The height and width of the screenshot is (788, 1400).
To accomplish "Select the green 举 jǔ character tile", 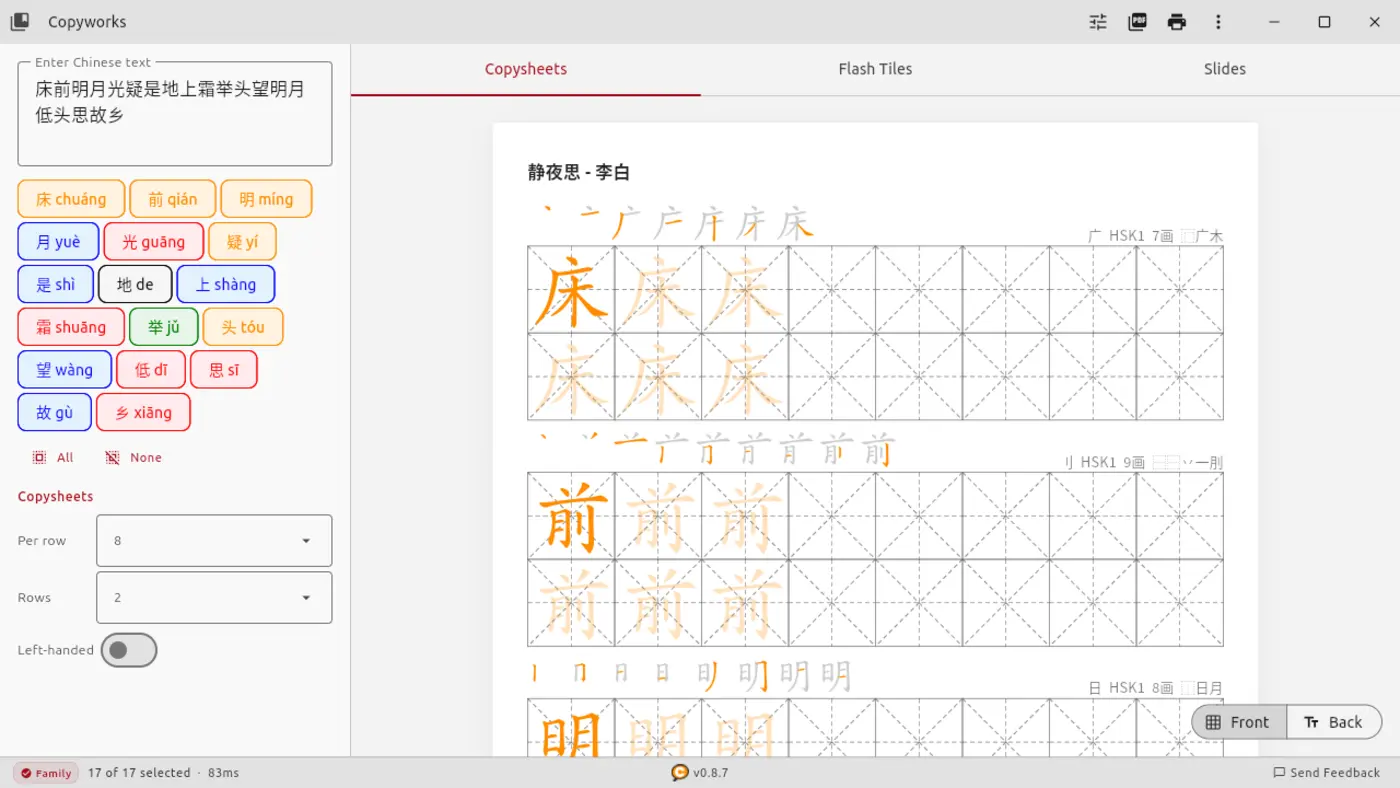I will pos(163,326).
